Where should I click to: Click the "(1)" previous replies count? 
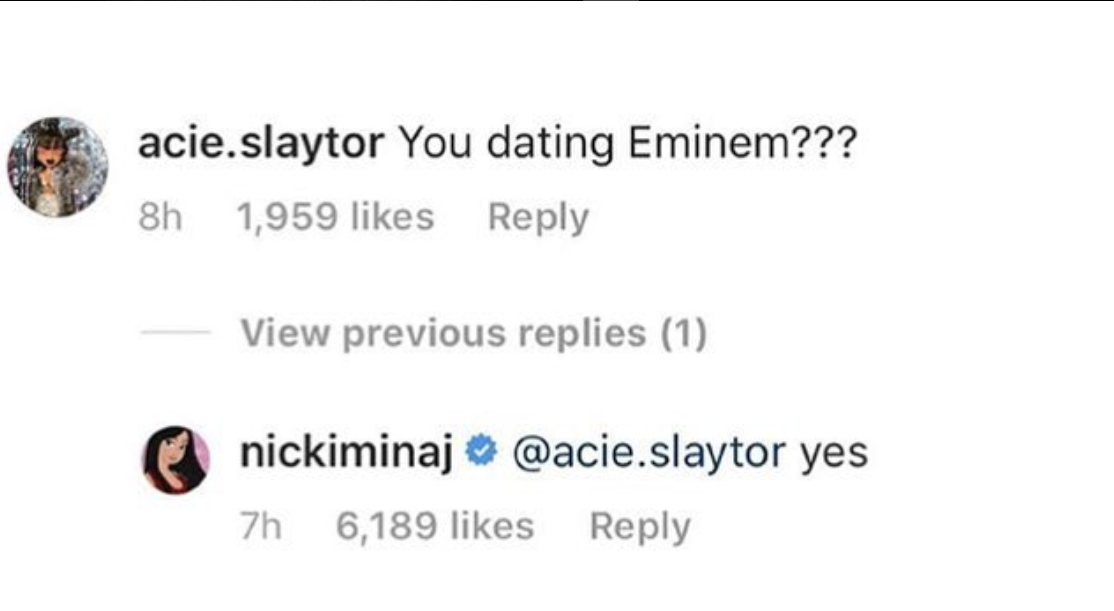(683, 333)
